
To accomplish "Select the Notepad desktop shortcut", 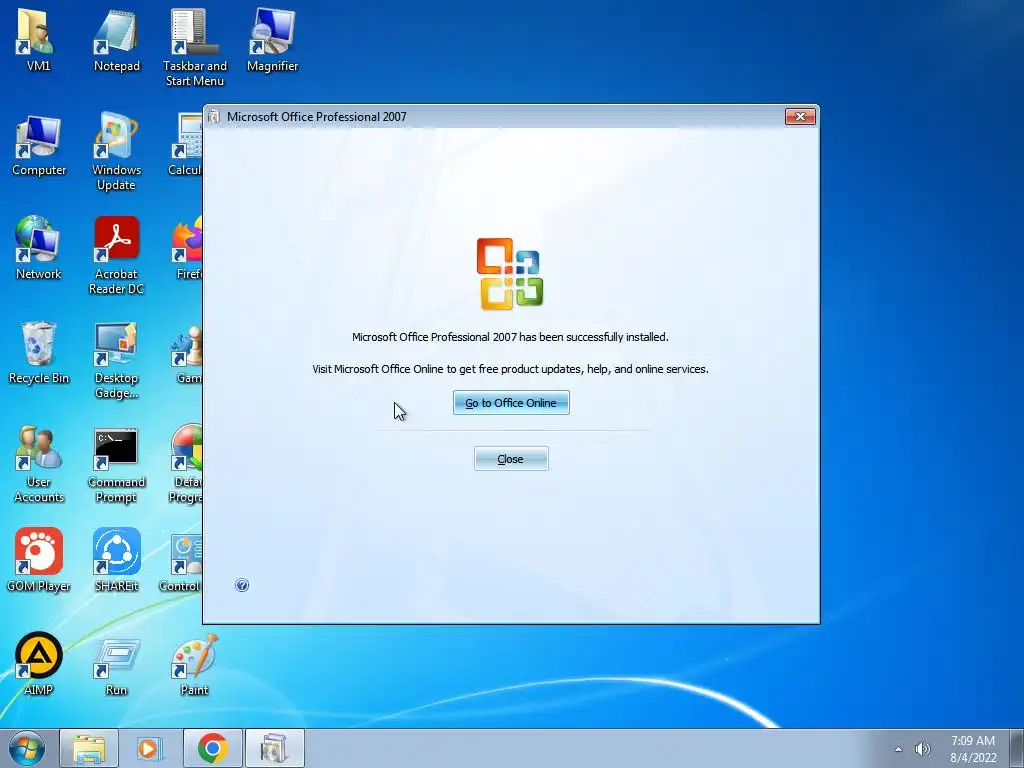I will (116, 40).
